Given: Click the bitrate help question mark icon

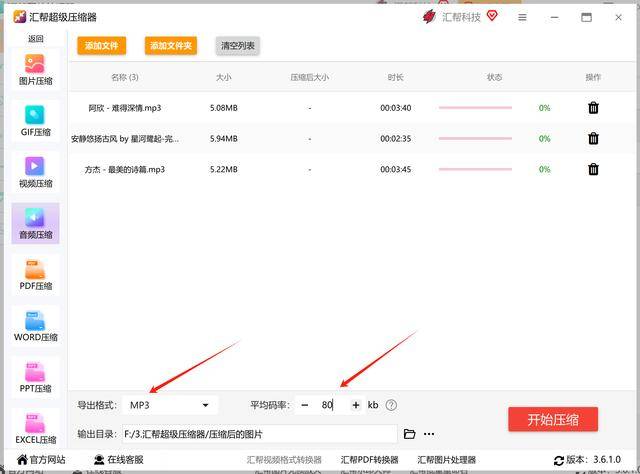Looking at the screenshot, I should pos(391,405).
